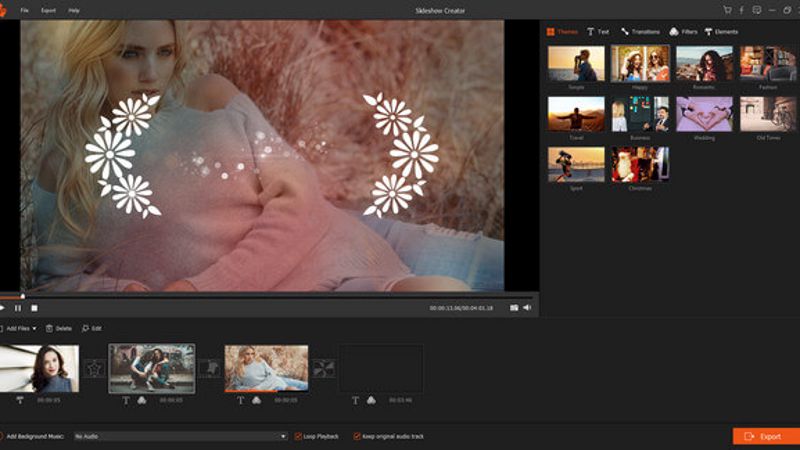Click transition between second and third clips

click(x=210, y=368)
